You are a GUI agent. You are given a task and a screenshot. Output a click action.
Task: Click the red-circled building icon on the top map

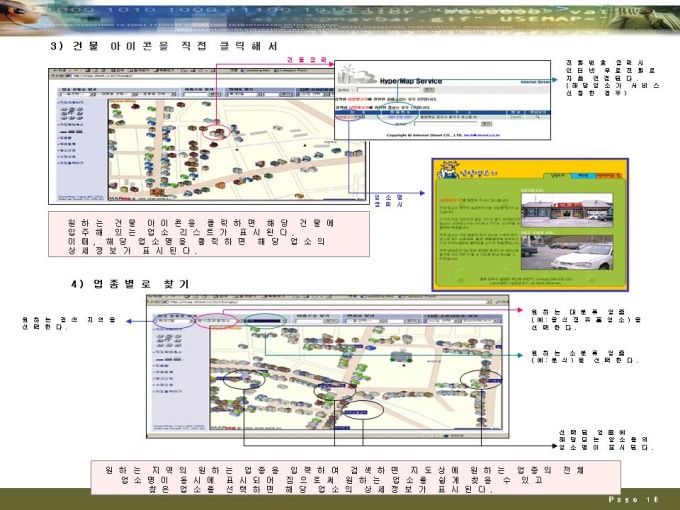pyautogui.click(x=216, y=132)
